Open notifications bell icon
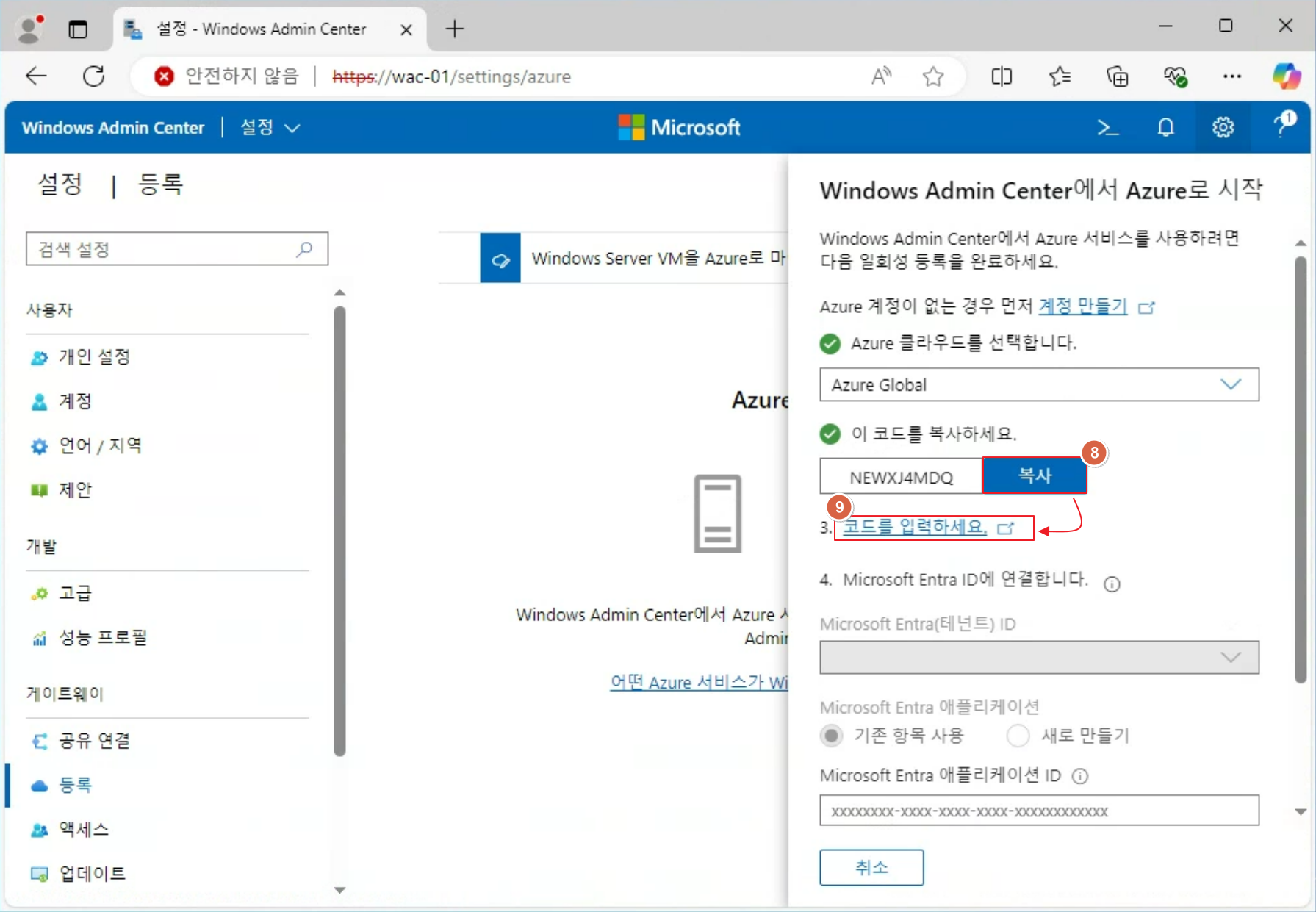Image resolution: width=1316 pixels, height=912 pixels. [1165, 128]
